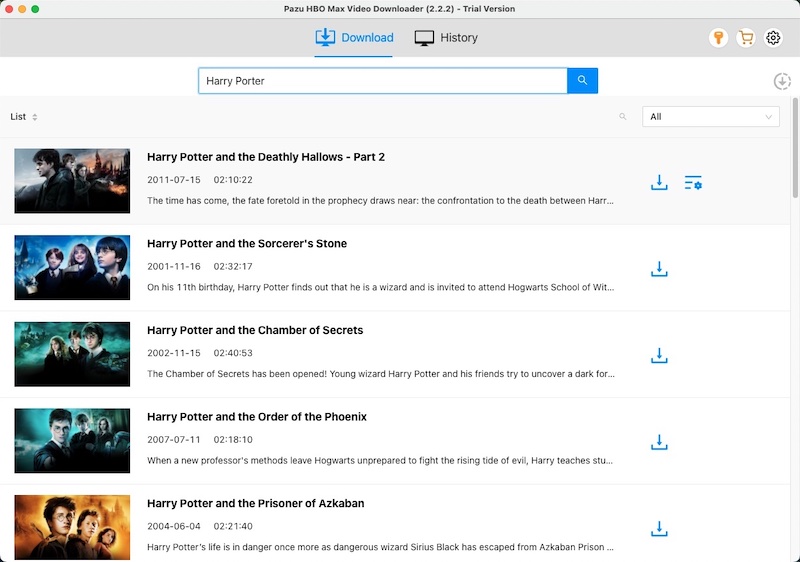This screenshot has width=800, height=562.
Task: Click the Prisoner of Azkaban thumbnail
Action: click(72, 527)
